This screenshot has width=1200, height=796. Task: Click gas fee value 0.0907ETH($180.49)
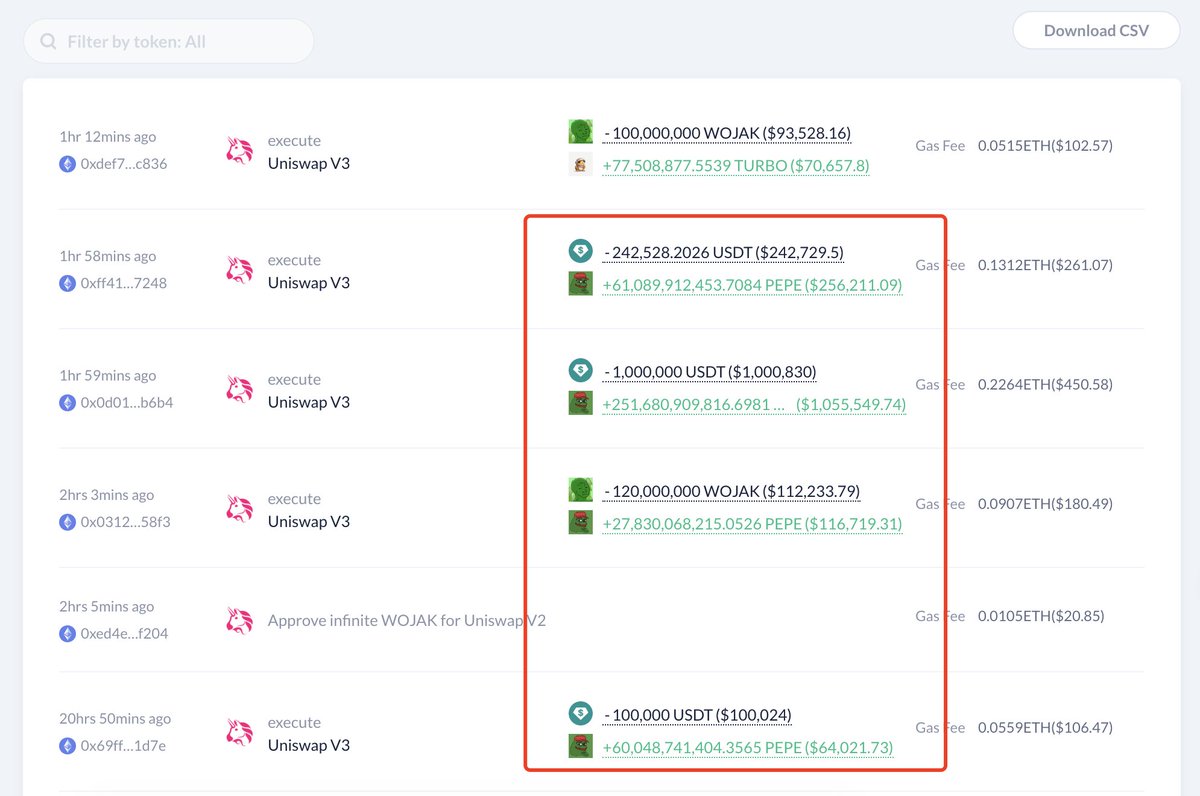point(1045,504)
